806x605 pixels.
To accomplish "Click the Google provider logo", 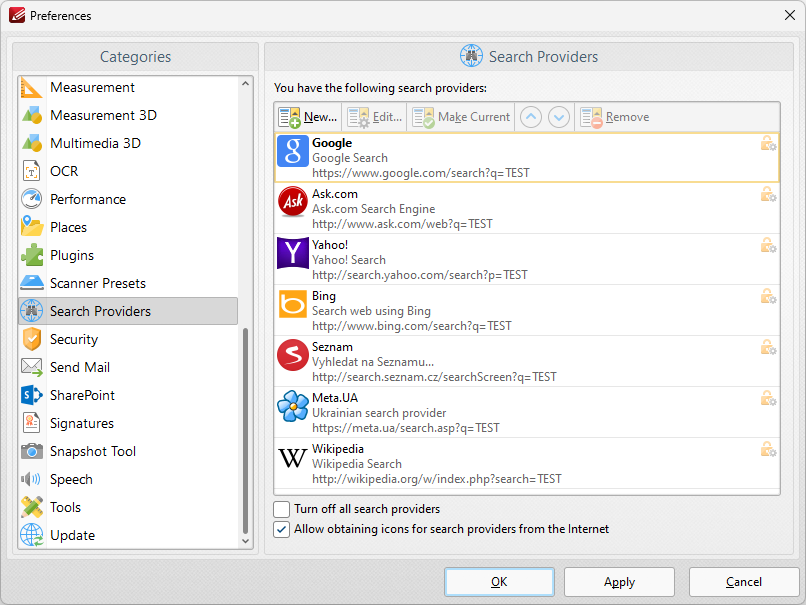I will point(292,151).
